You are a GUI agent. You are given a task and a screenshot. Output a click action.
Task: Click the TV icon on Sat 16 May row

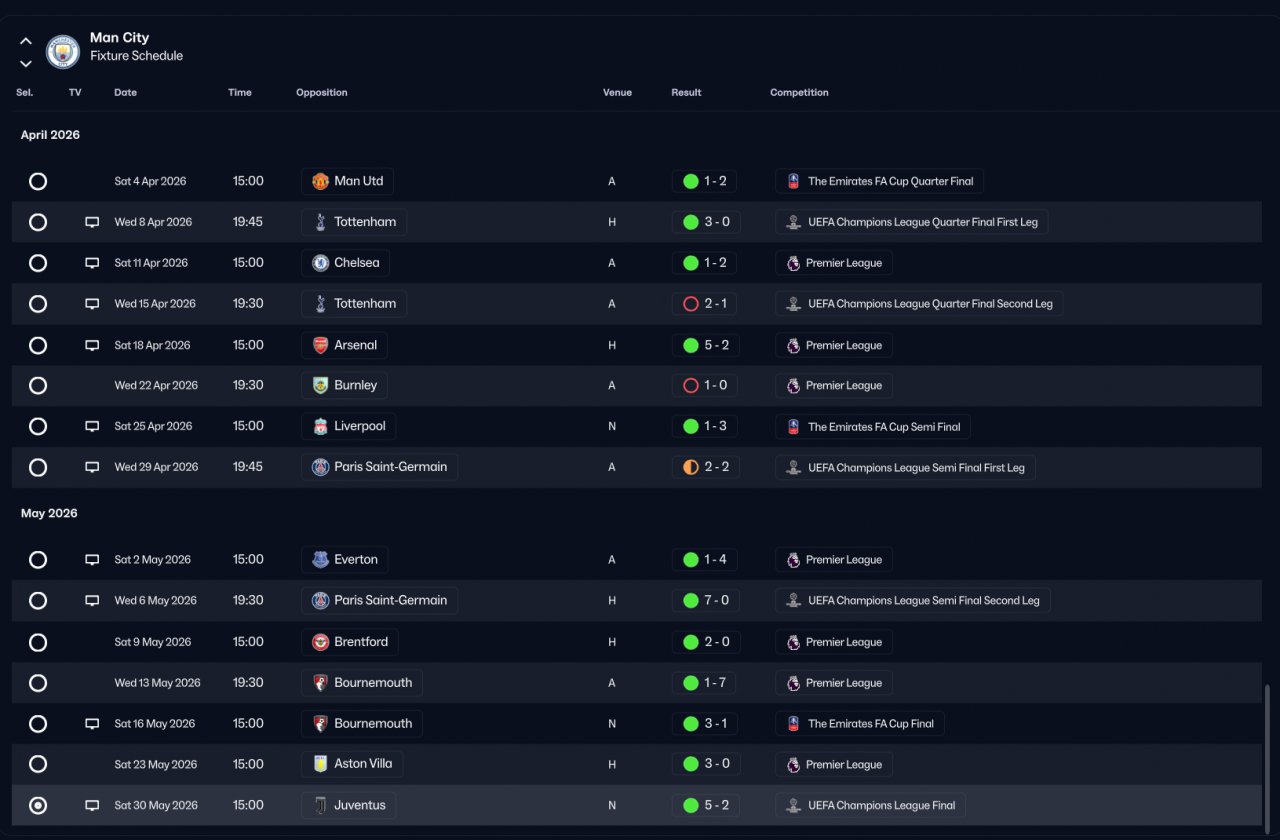click(92, 724)
